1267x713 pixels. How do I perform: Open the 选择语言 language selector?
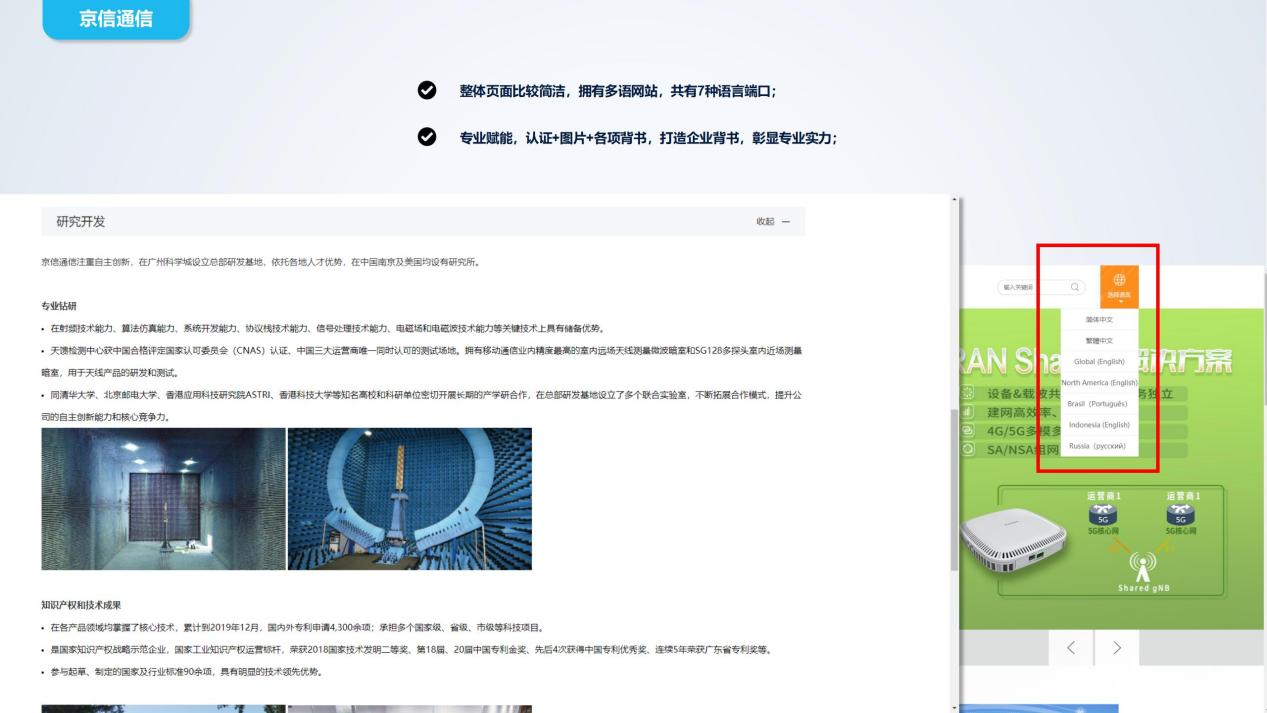(1119, 286)
